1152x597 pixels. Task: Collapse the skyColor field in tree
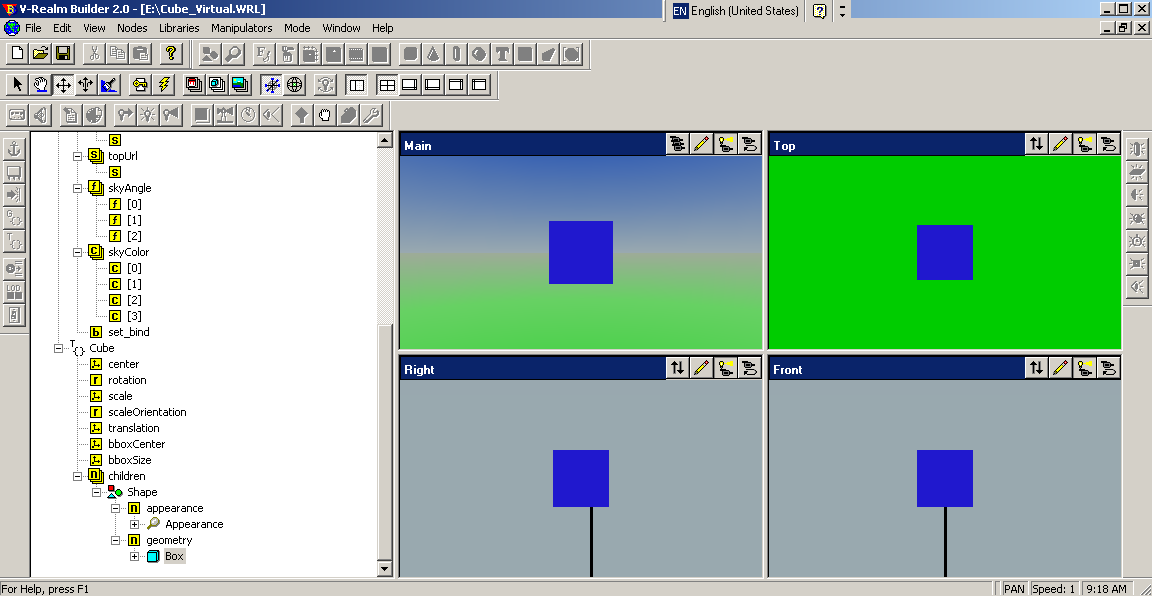pos(78,252)
